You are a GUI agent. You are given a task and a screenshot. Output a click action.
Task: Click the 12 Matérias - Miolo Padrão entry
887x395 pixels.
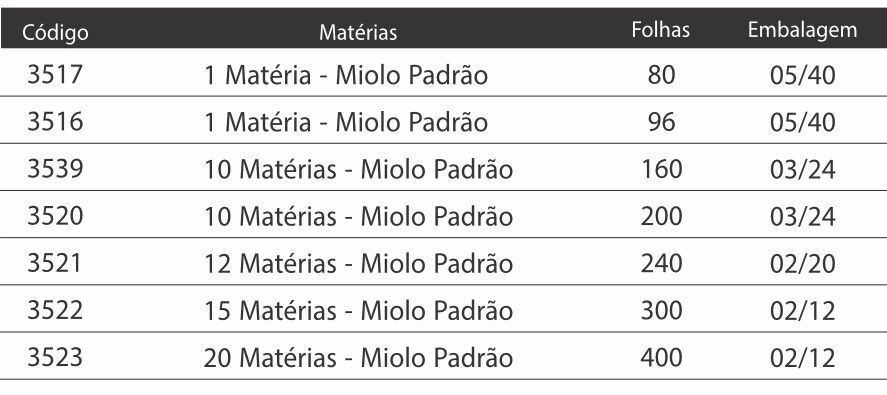click(x=358, y=264)
